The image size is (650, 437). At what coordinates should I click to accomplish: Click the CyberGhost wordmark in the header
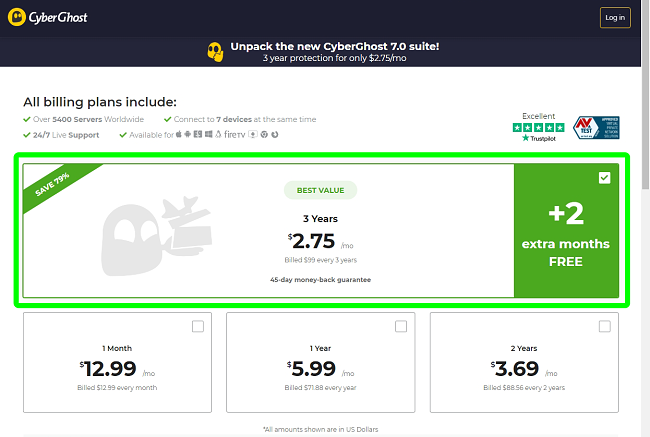click(x=58, y=17)
